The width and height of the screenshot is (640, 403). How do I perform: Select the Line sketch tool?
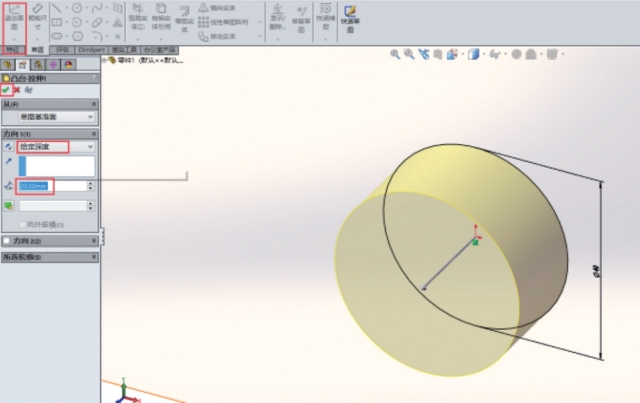pyautogui.click(x=57, y=8)
